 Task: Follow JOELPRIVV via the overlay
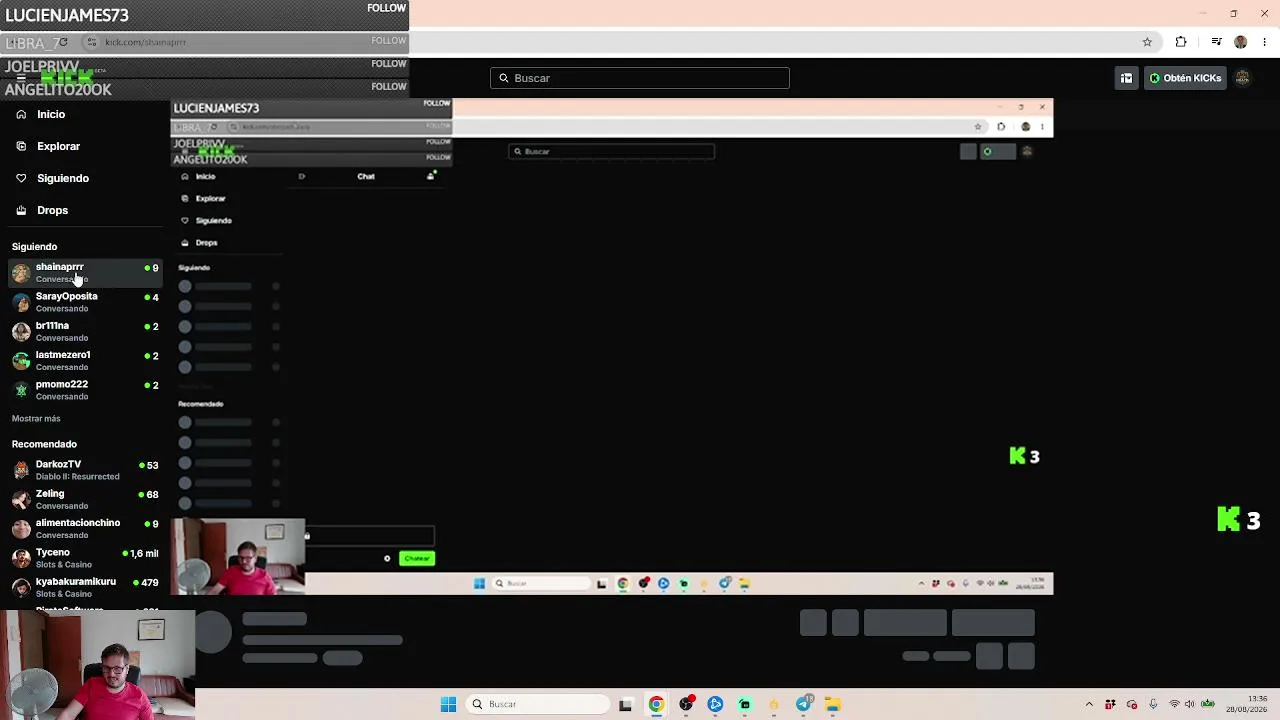[388, 64]
